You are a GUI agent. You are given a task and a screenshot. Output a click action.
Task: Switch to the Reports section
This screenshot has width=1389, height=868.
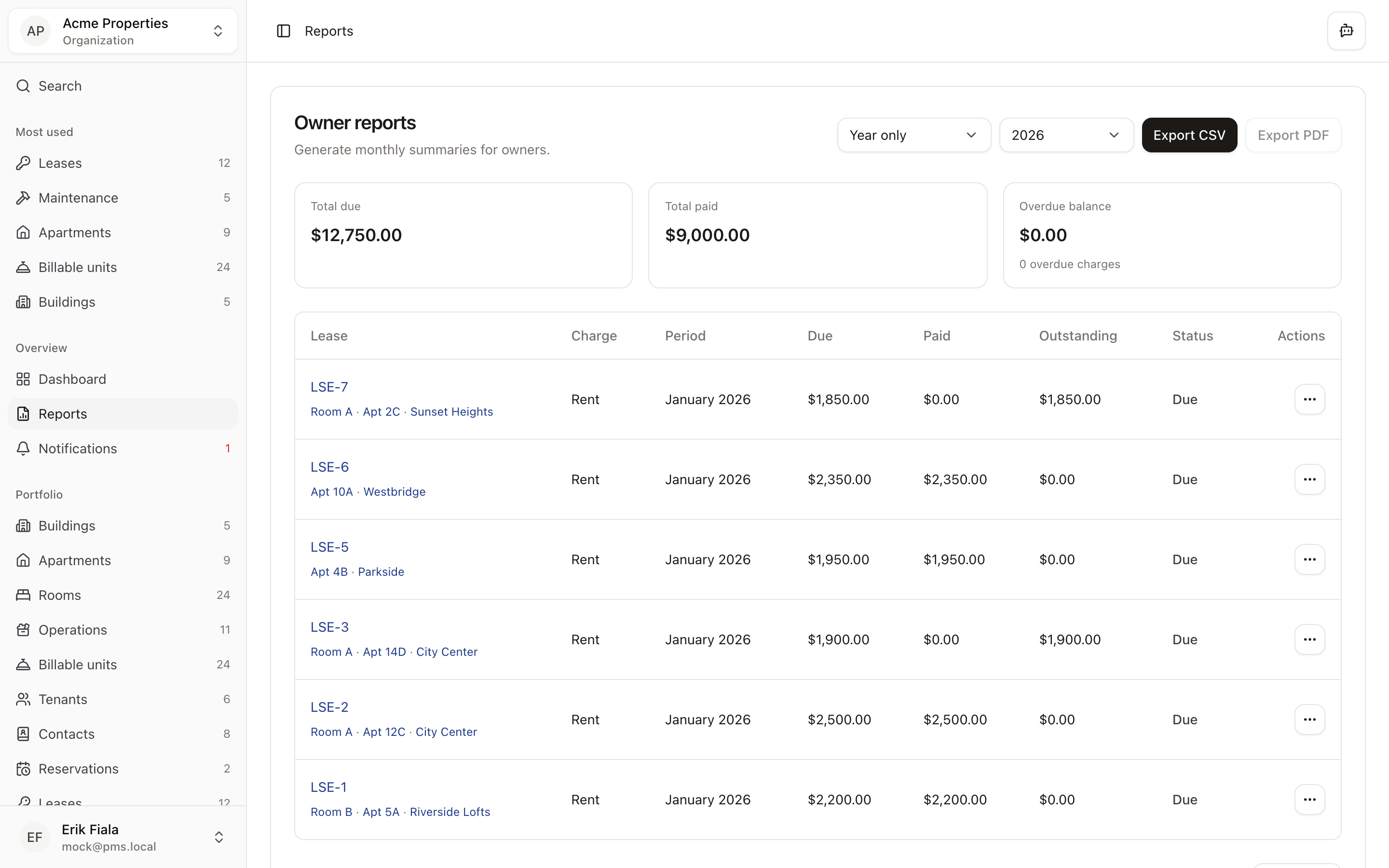tap(63, 413)
